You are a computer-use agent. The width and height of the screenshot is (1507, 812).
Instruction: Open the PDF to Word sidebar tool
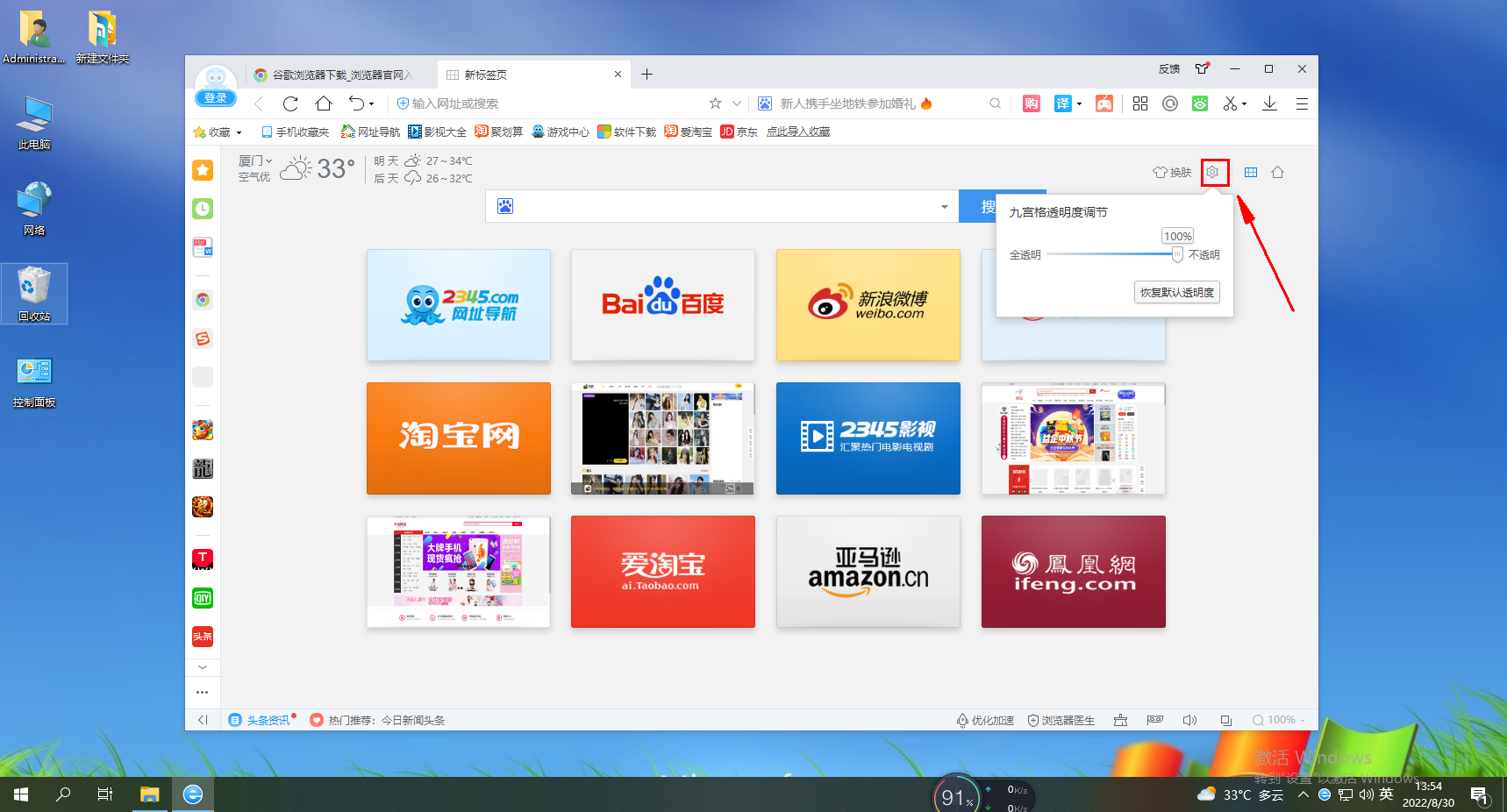(x=203, y=247)
